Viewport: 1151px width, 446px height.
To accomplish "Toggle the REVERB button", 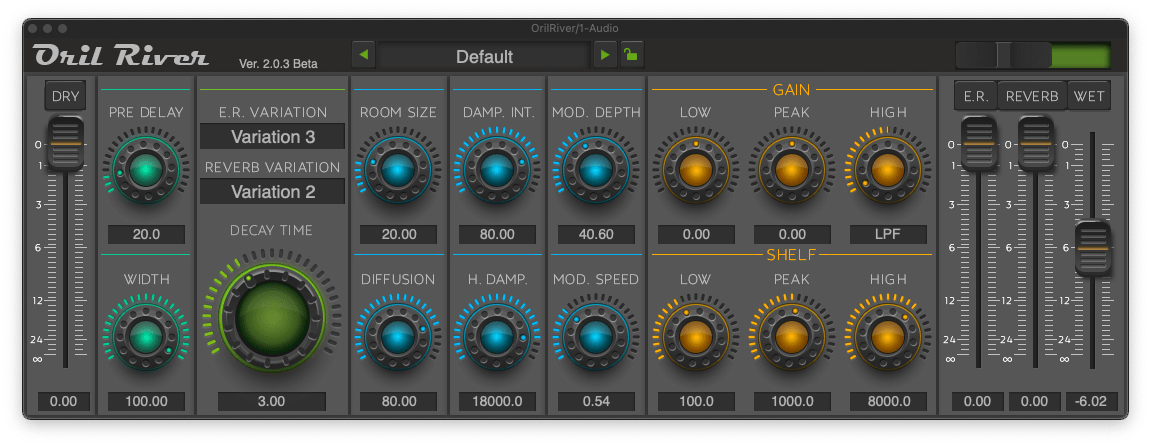I will point(1032,96).
